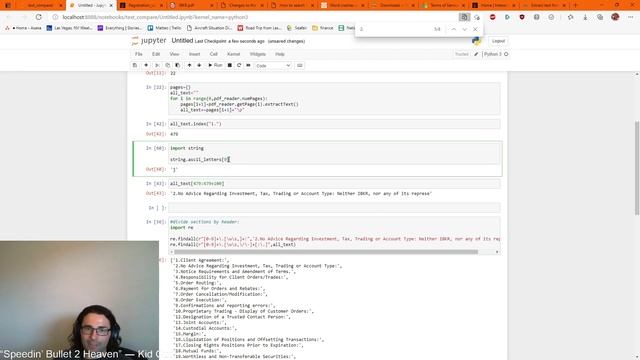Screen dimensions: 640x360
Task: Cut selected cells with scissors icon
Action: [157, 65]
